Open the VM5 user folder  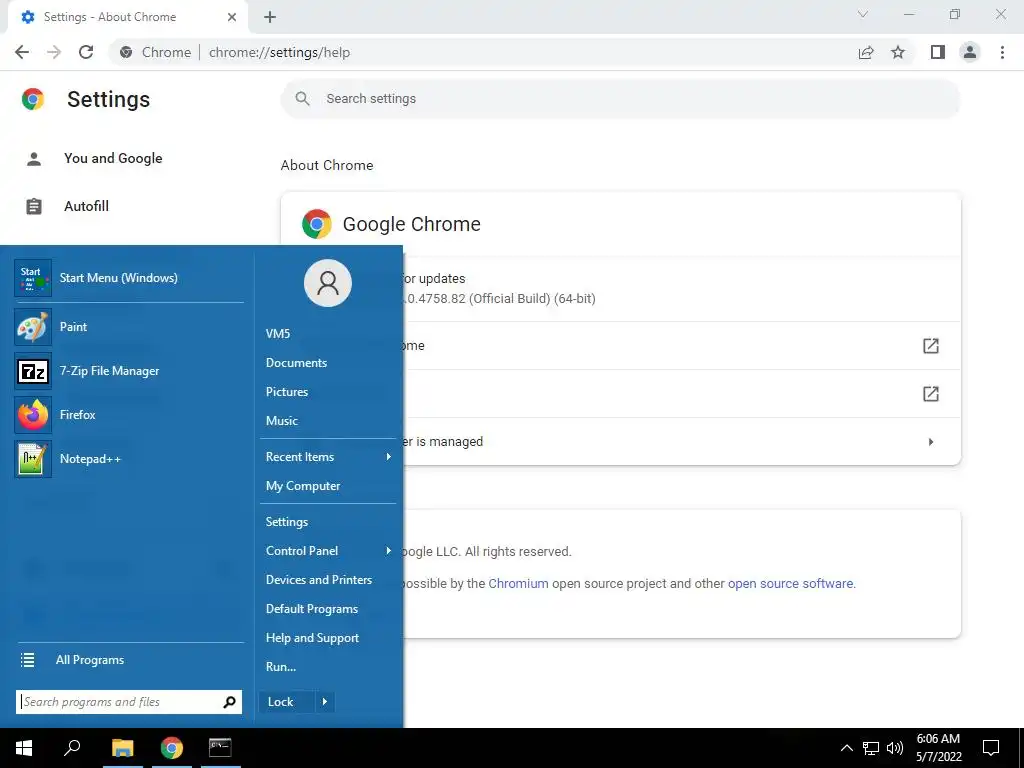point(278,334)
